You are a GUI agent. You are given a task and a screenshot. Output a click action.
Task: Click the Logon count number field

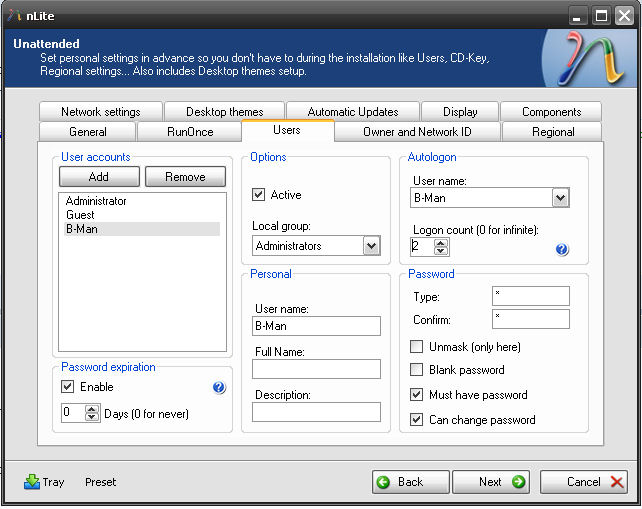(423, 247)
